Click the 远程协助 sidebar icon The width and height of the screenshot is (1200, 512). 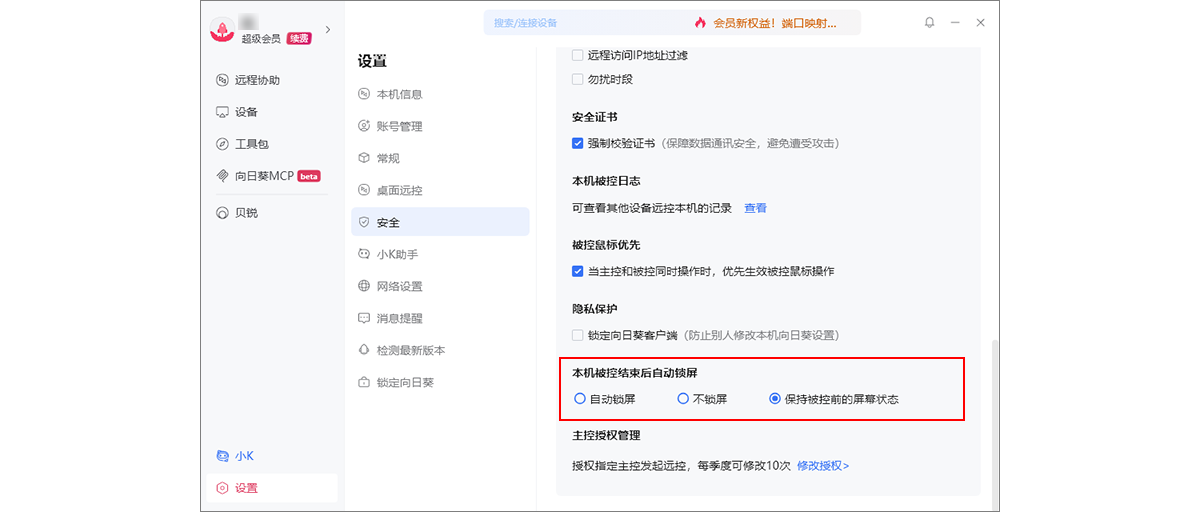click(x=223, y=80)
